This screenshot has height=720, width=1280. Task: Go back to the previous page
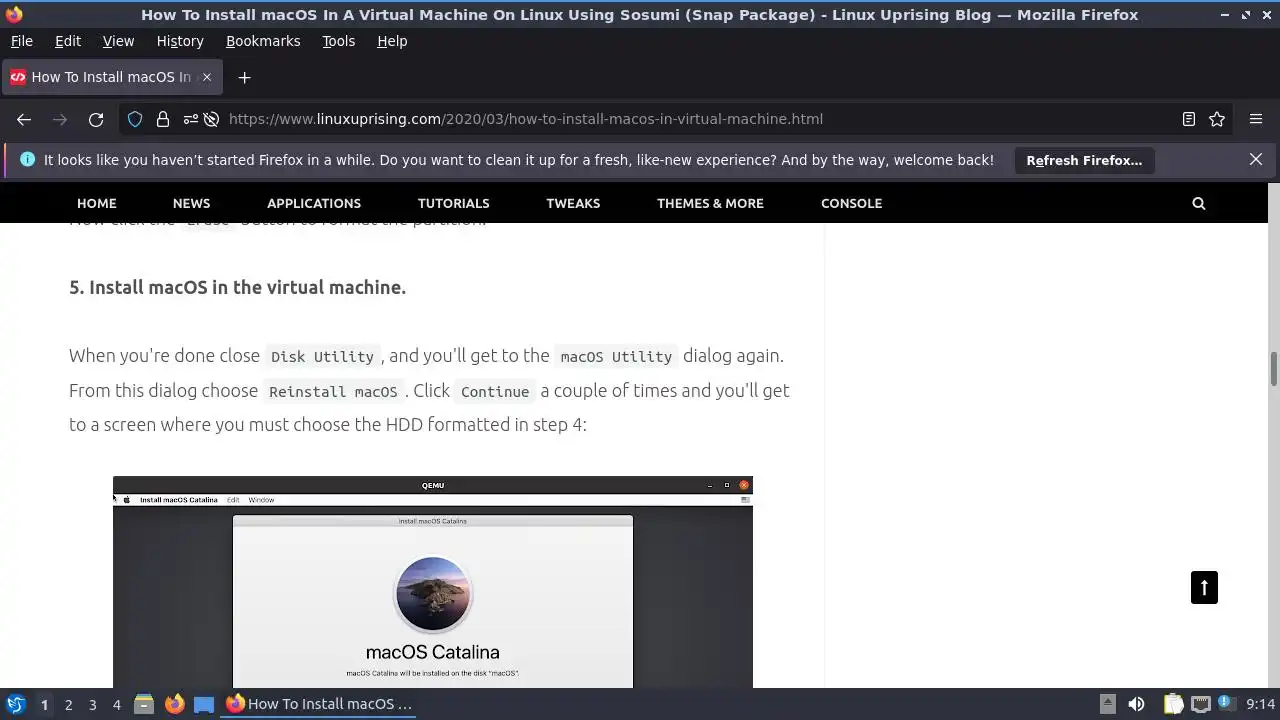24,119
